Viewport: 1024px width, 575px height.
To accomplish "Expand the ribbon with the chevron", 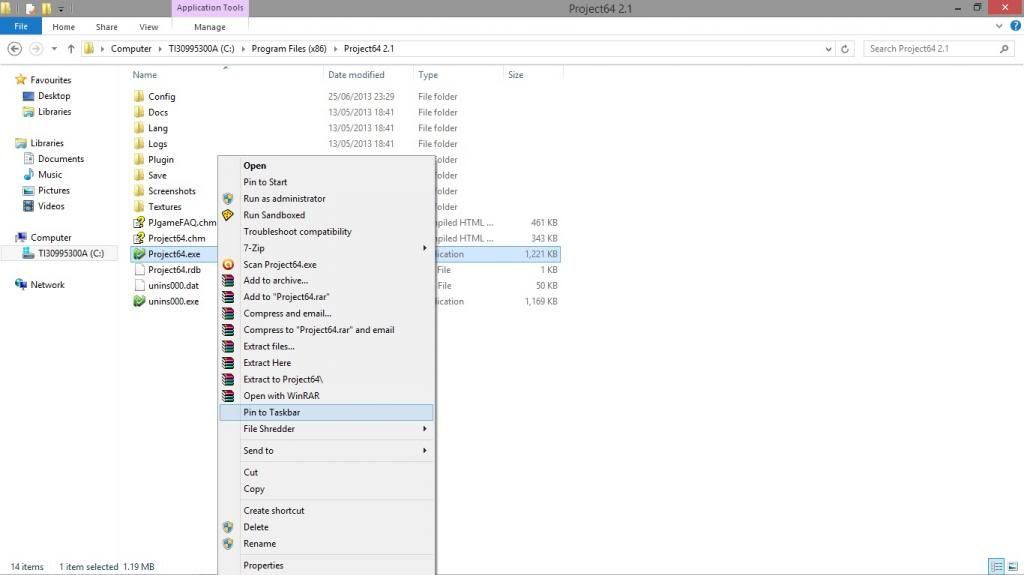I will (999, 26).
